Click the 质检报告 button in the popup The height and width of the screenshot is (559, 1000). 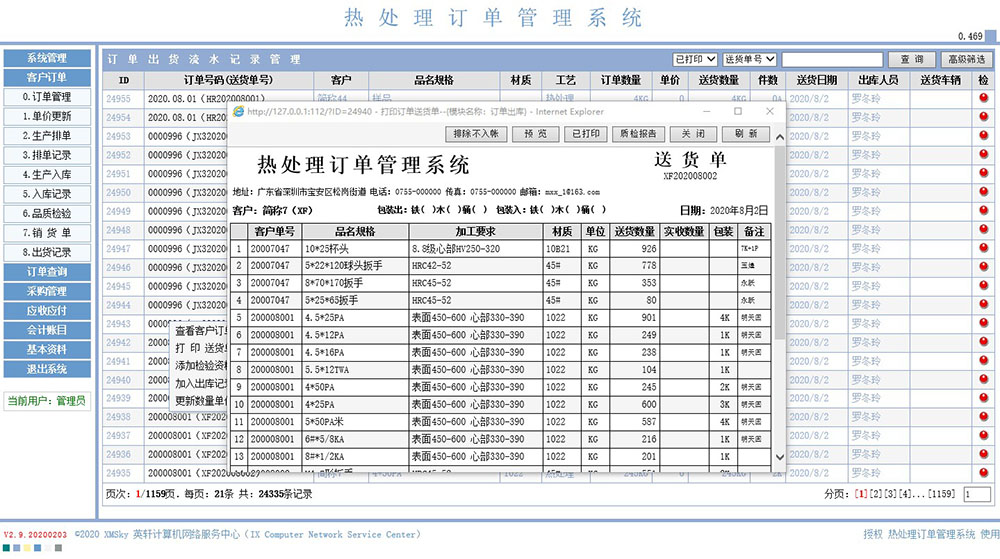tap(637, 134)
